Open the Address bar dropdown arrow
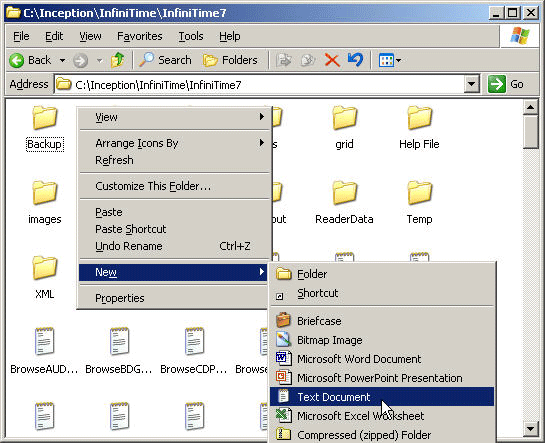 [x=472, y=84]
